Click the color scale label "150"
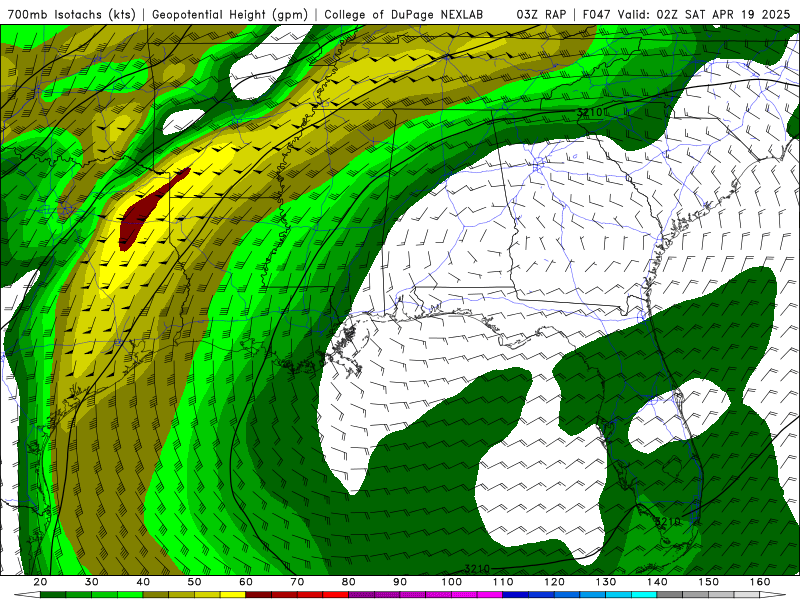This screenshot has height=600, width=800. [x=709, y=582]
